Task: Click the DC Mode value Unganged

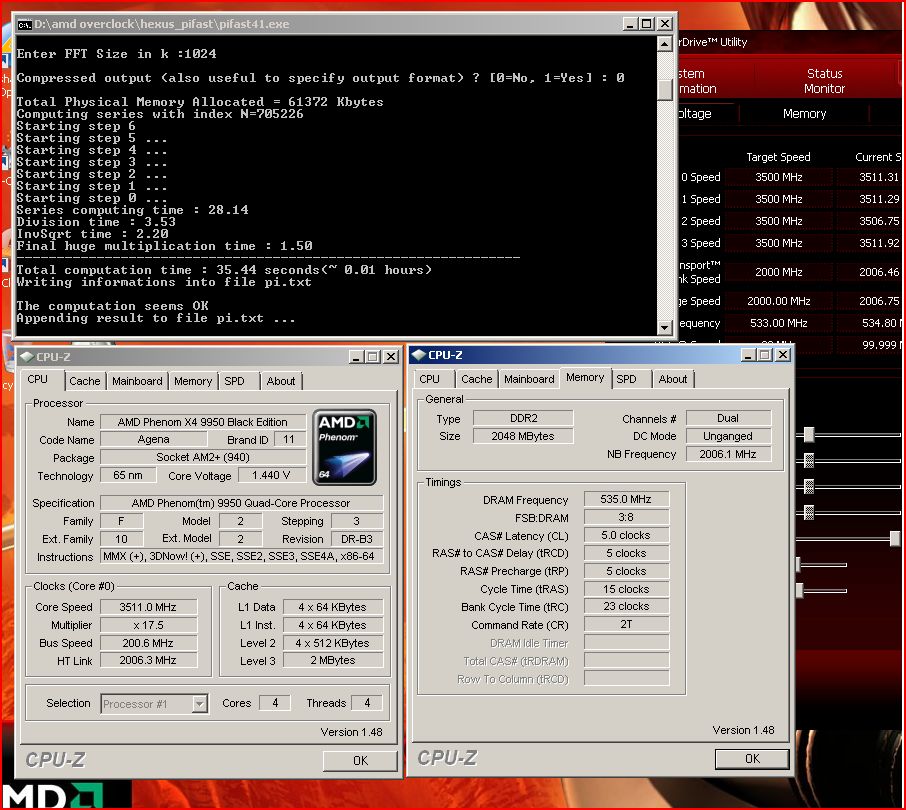Action: 728,436
